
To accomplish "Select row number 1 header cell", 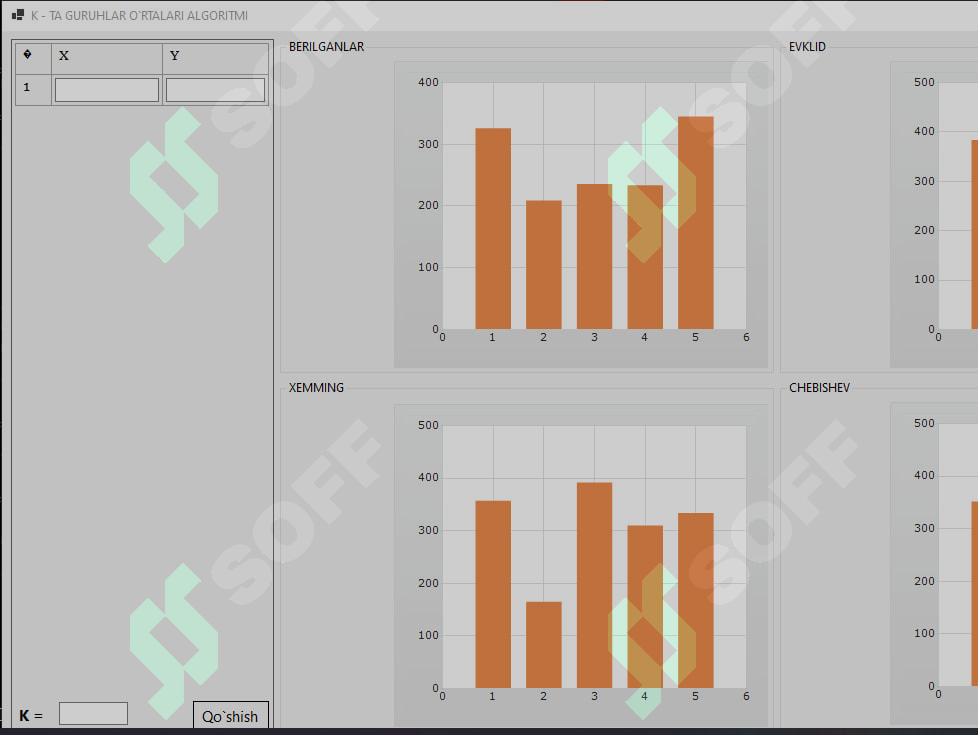I will (x=33, y=90).
